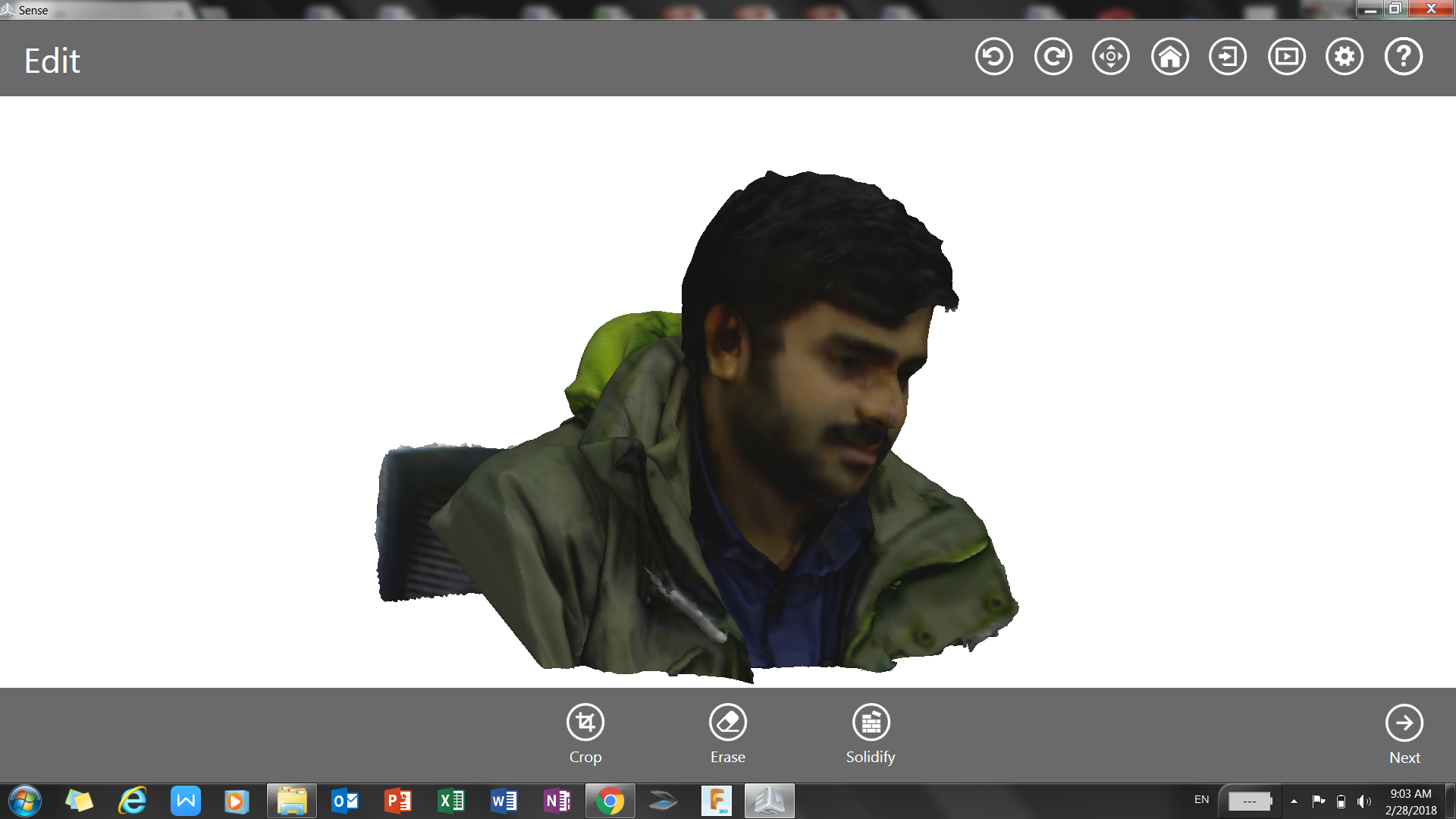
Task: Click the EN language indicator
Action: [x=1201, y=799]
